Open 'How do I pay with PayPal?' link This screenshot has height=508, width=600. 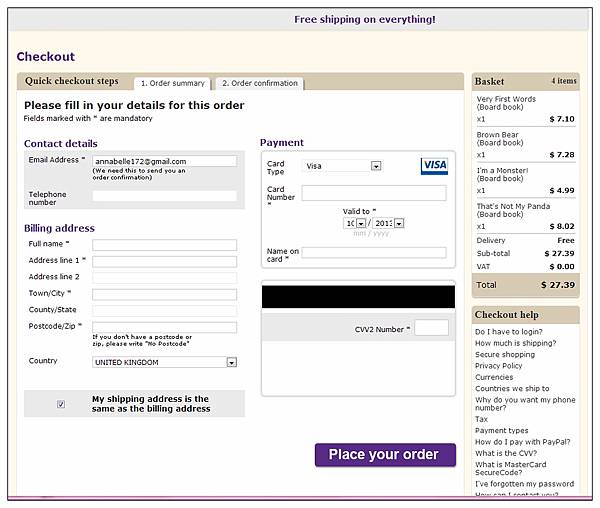tap(522, 442)
